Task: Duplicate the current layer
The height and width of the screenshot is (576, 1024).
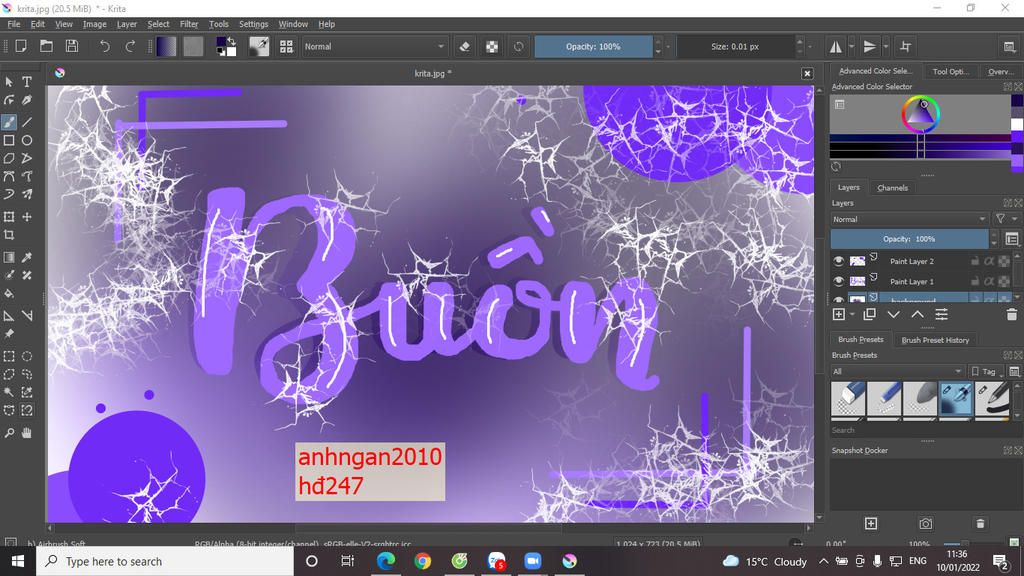Action: click(x=869, y=315)
